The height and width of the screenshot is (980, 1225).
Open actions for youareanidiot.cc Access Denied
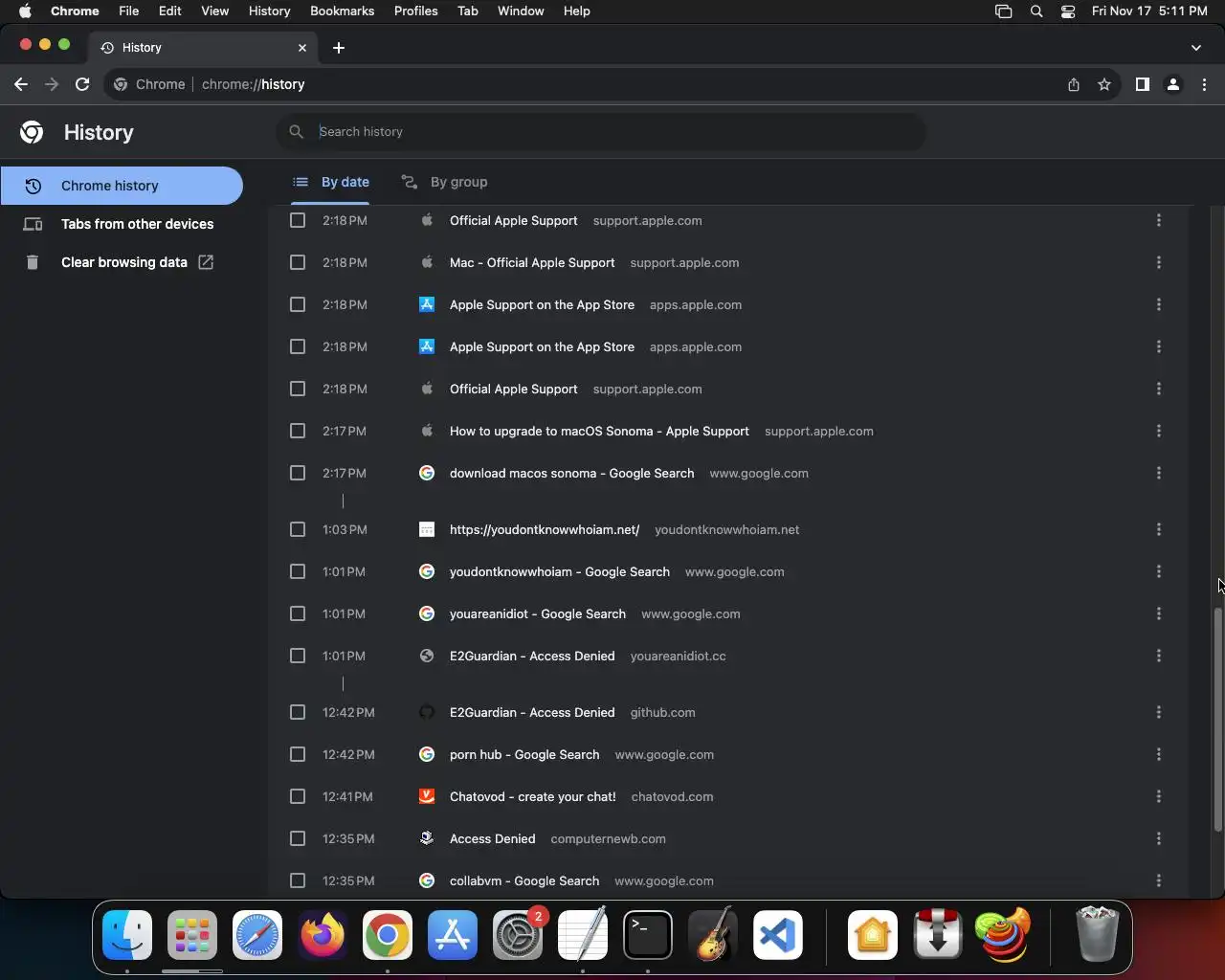pyautogui.click(x=1159, y=656)
